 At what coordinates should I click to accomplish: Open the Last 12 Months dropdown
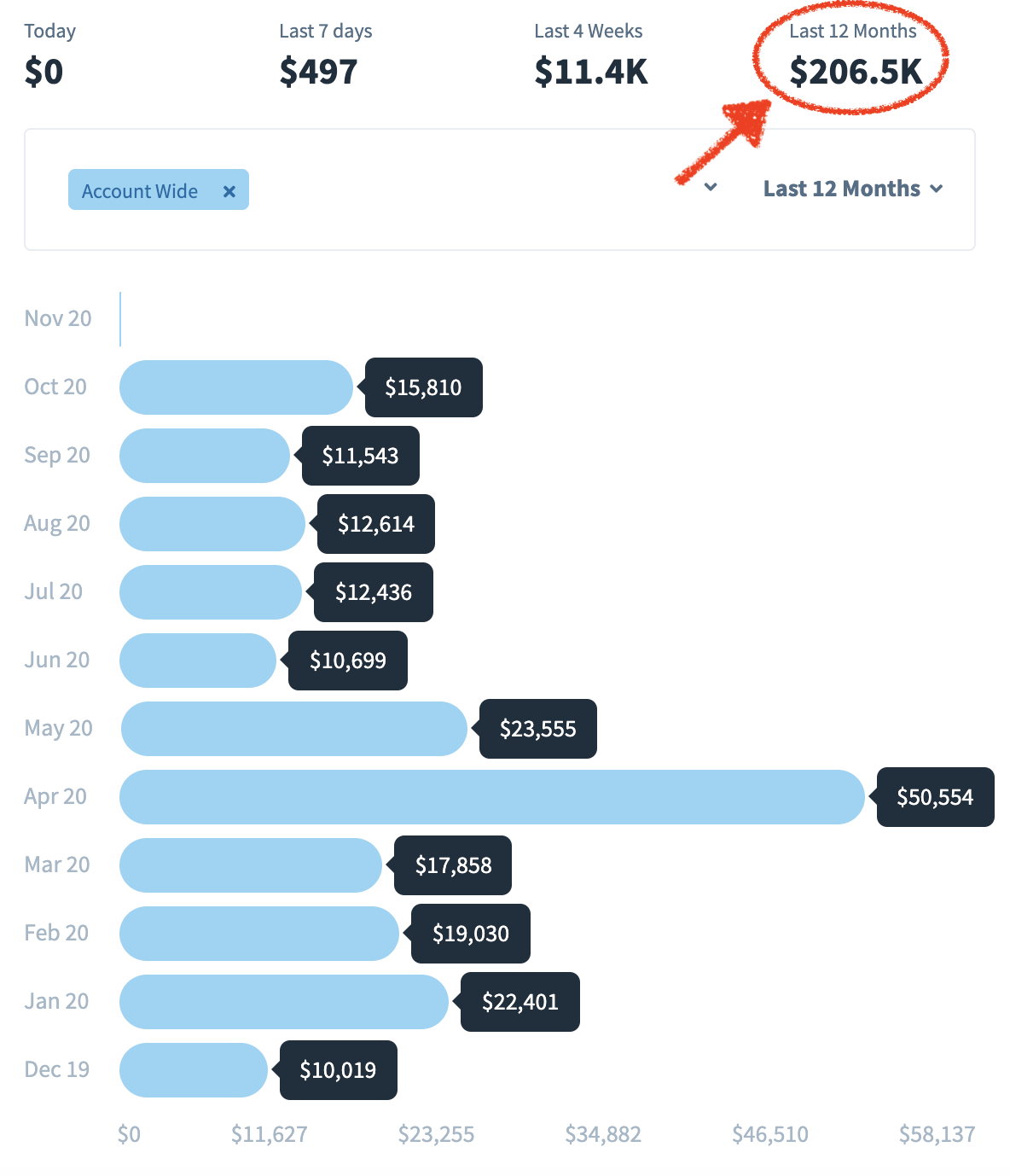click(853, 189)
